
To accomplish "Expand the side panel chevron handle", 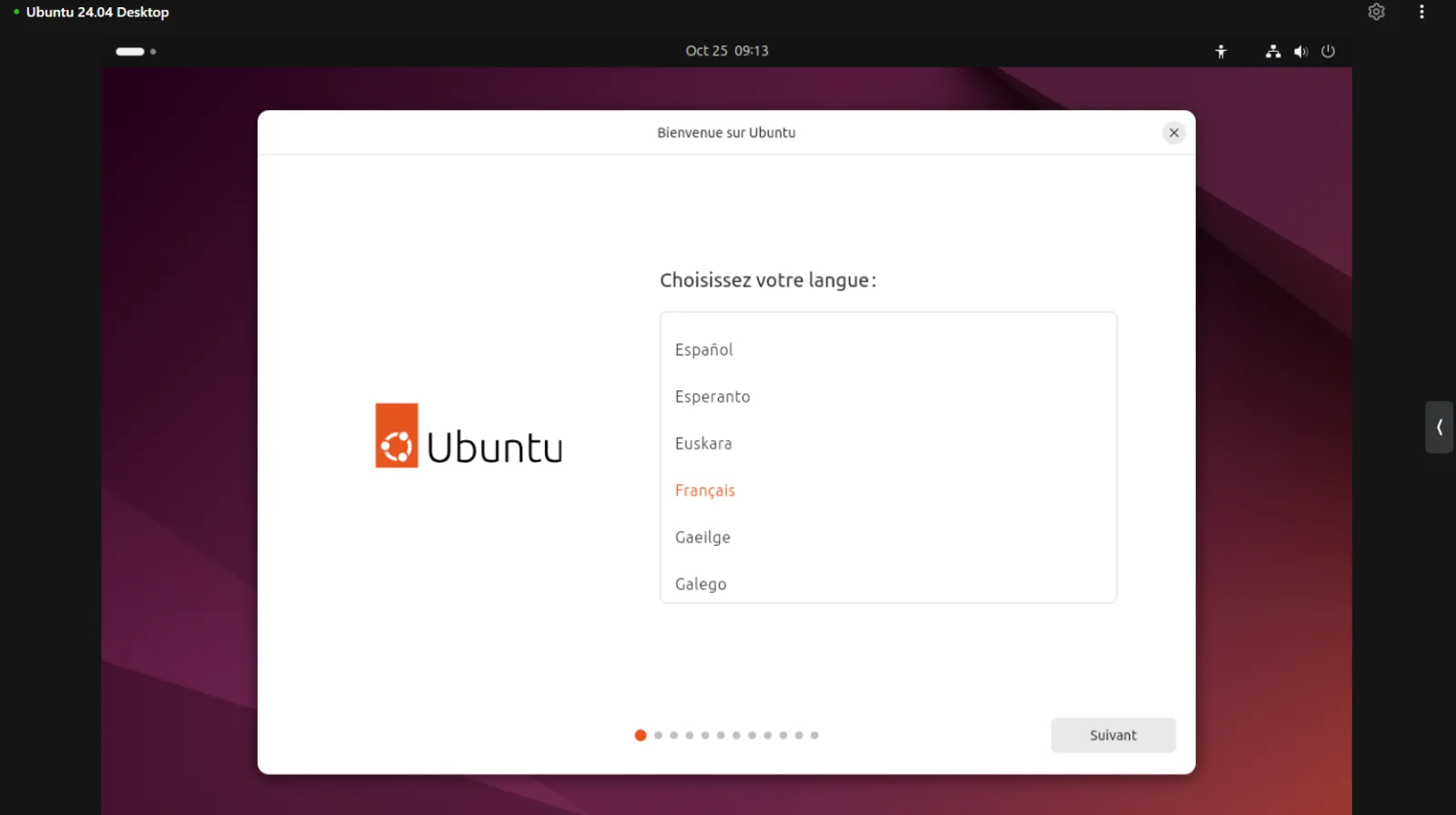I will (x=1439, y=427).
